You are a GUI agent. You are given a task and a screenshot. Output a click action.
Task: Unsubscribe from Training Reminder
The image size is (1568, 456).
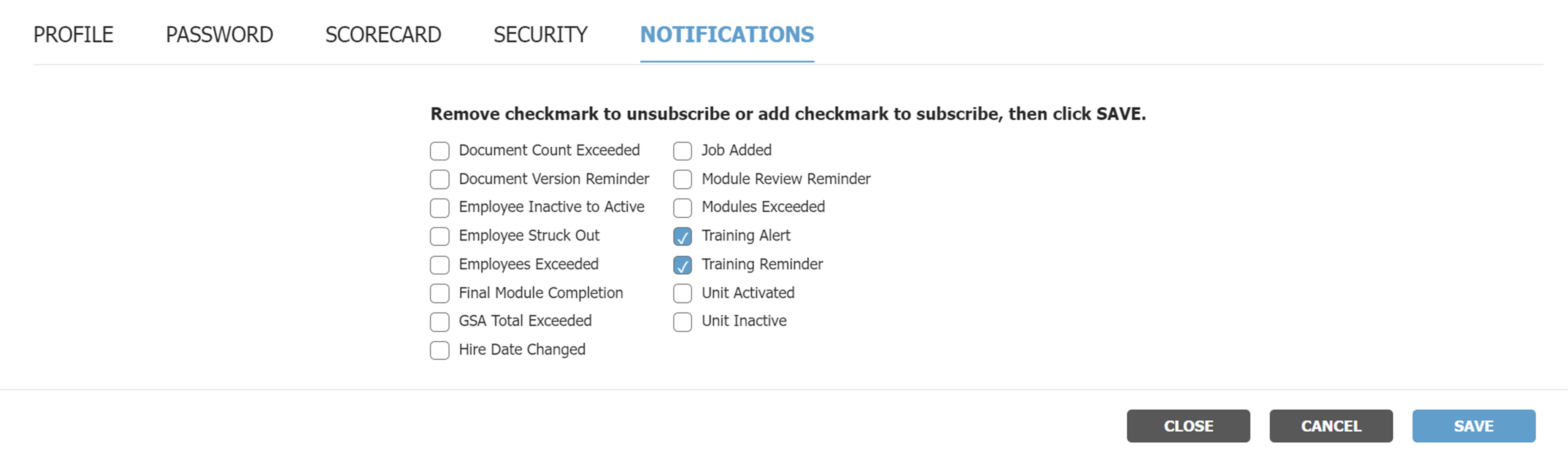pyautogui.click(x=682, y=265)
